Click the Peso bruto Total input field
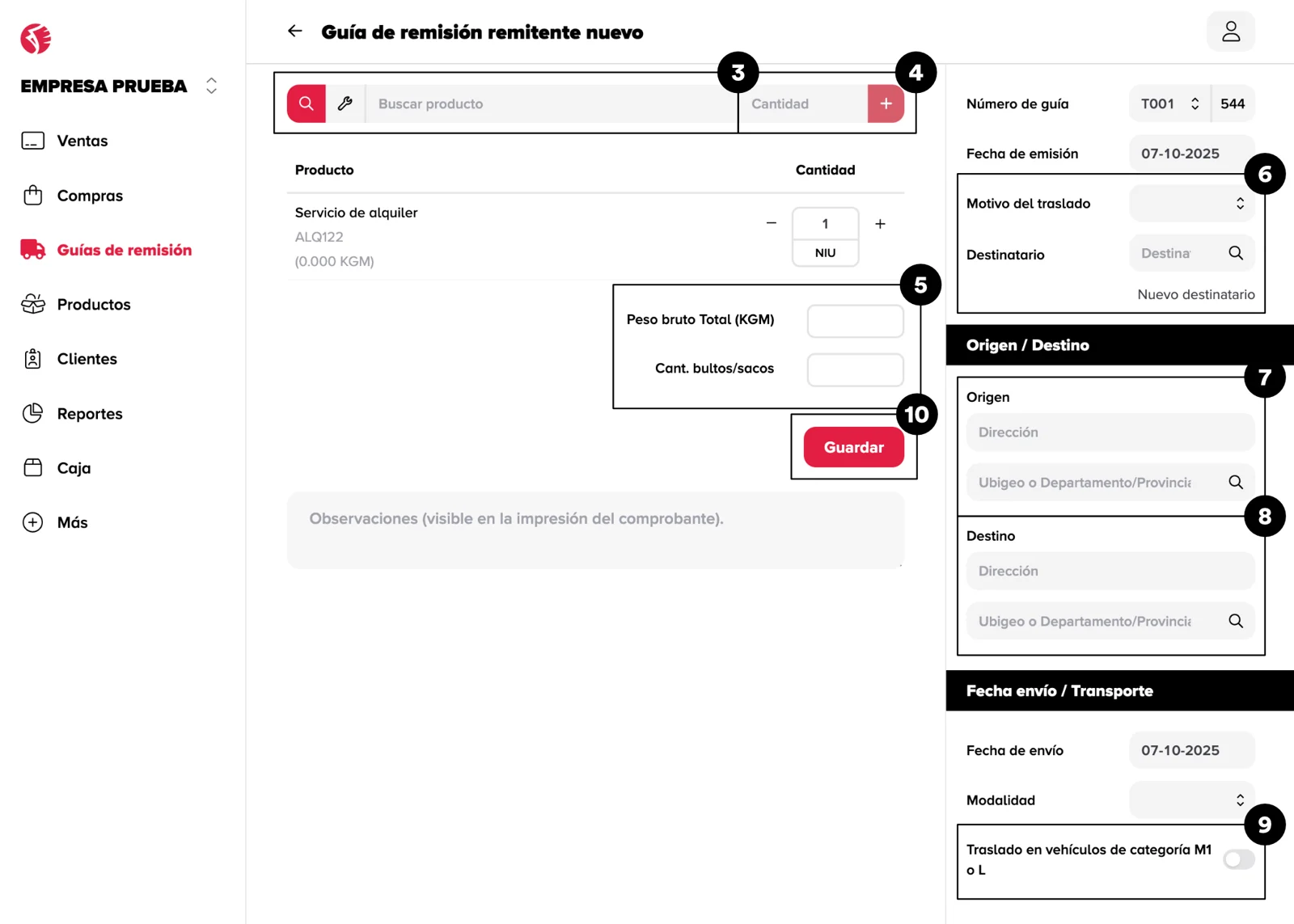Image resolution: width=1294 pixels, height=924 pixels. click(855, 321)
